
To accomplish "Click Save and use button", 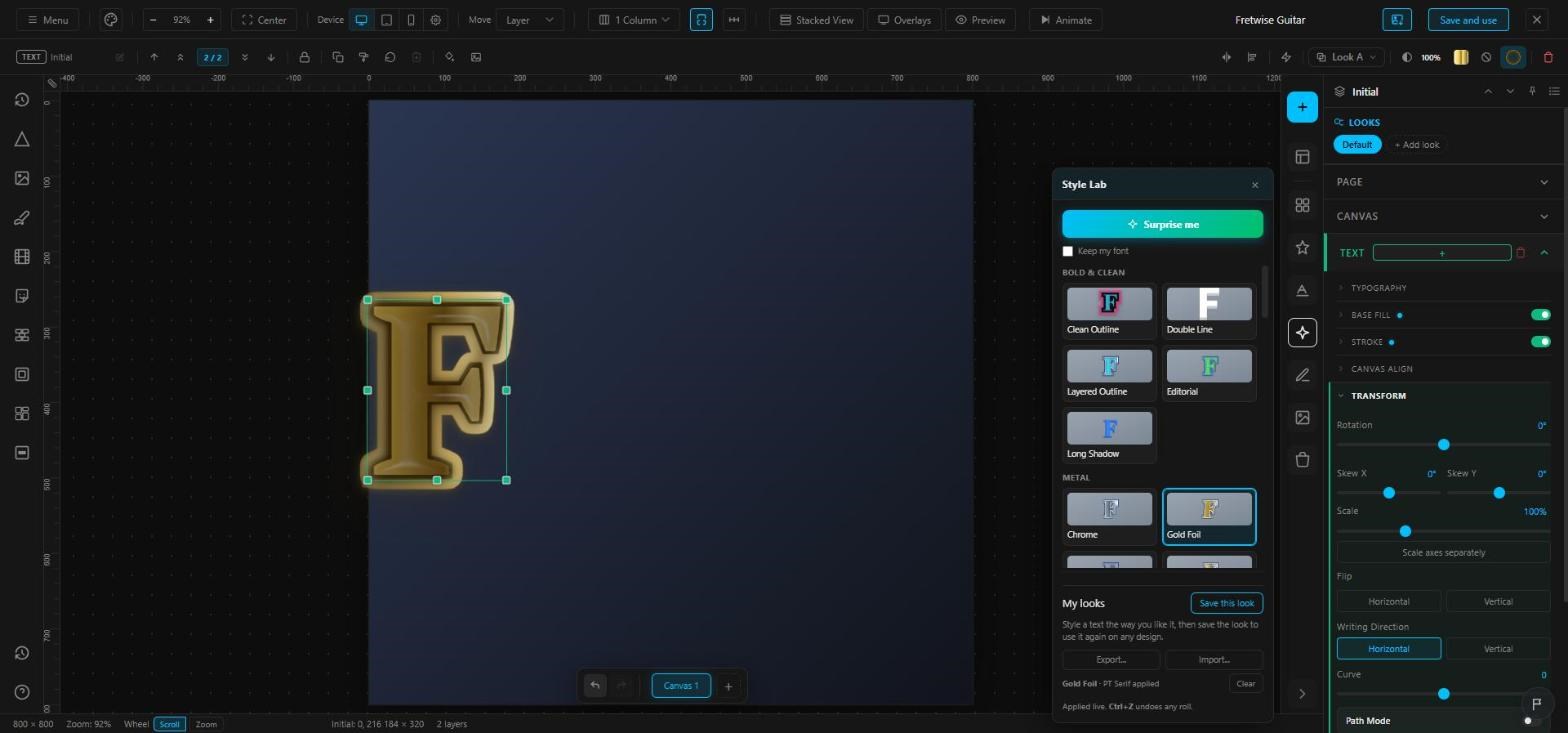I will point(1468,20).
